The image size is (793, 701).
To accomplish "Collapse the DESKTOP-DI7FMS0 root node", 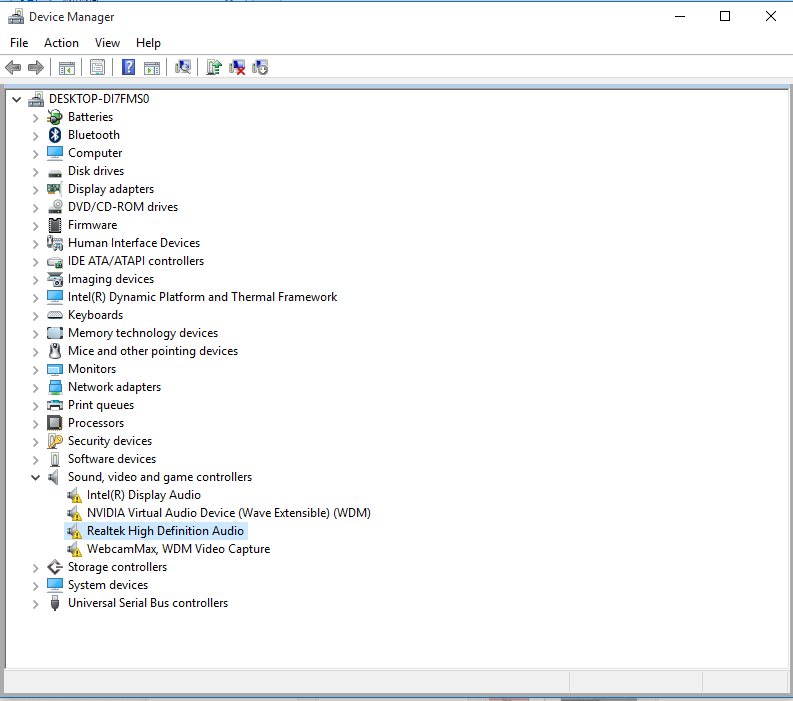I will pos(17,99).
